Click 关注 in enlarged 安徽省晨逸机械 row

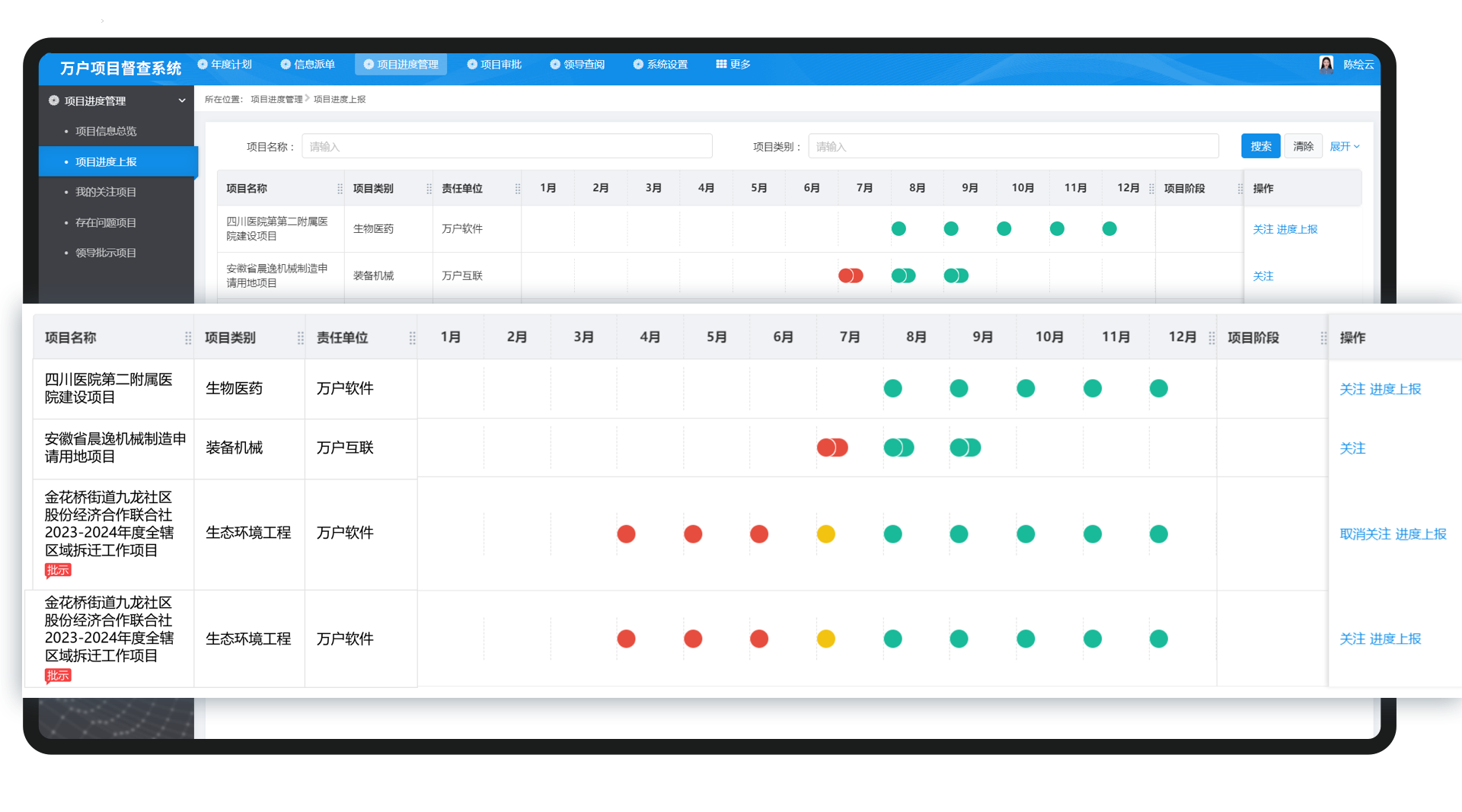1352,448
